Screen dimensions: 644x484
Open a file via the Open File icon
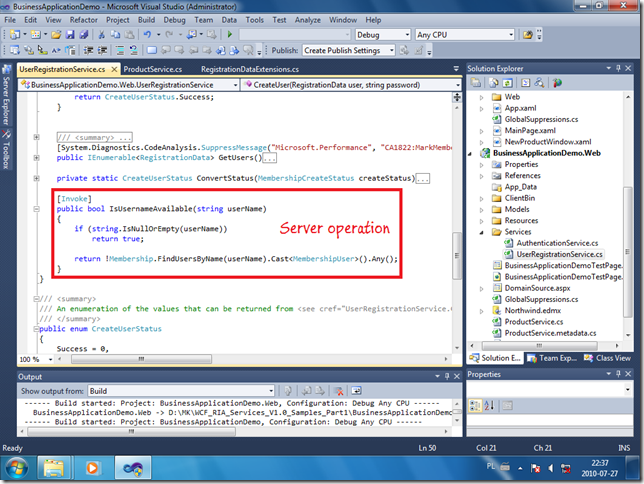pos(56,35)
